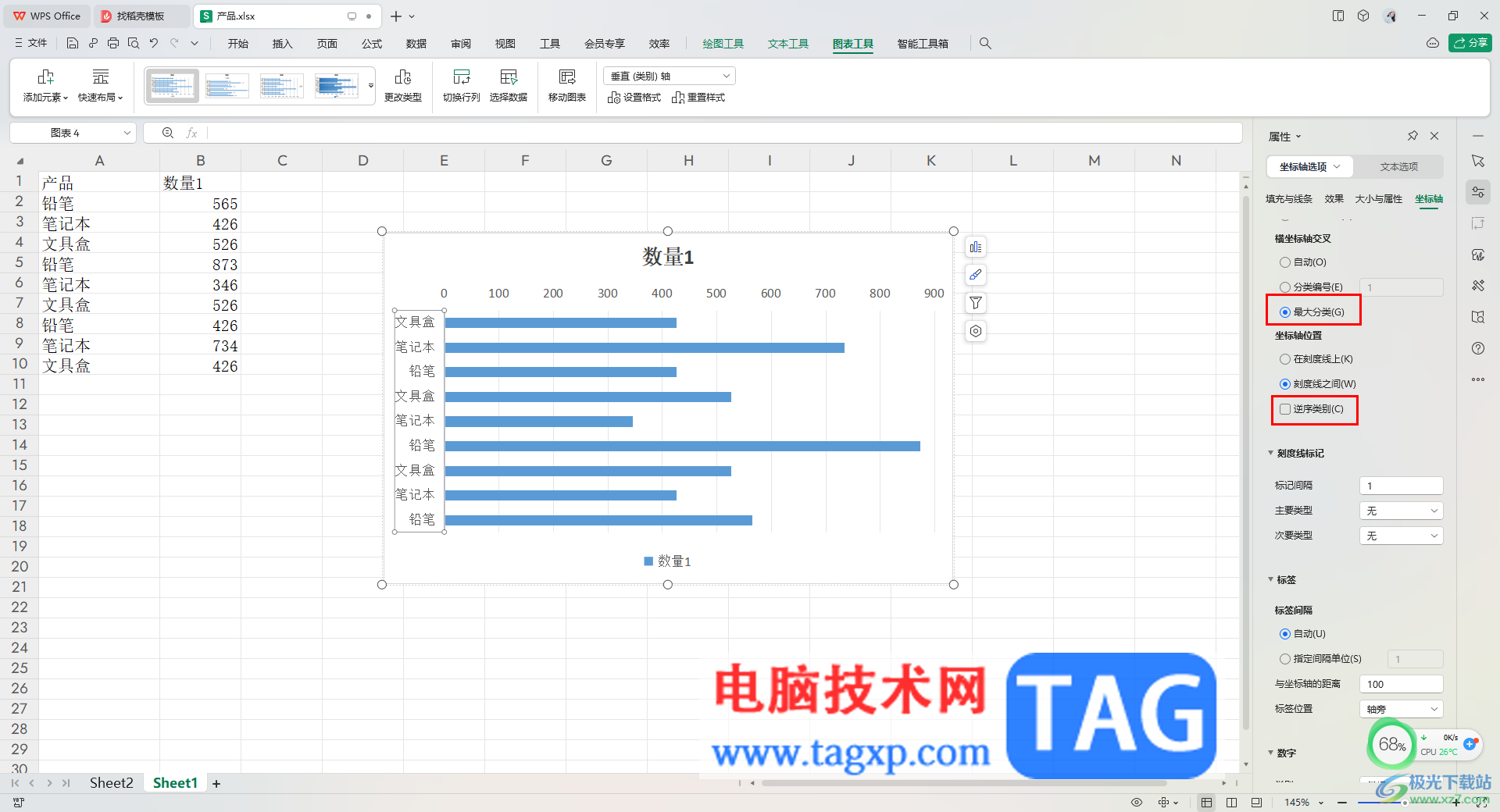Screen dimensions: 1500x812
Task: Click the more options dots in right sidebar
Action: (x=1478, y=379)
